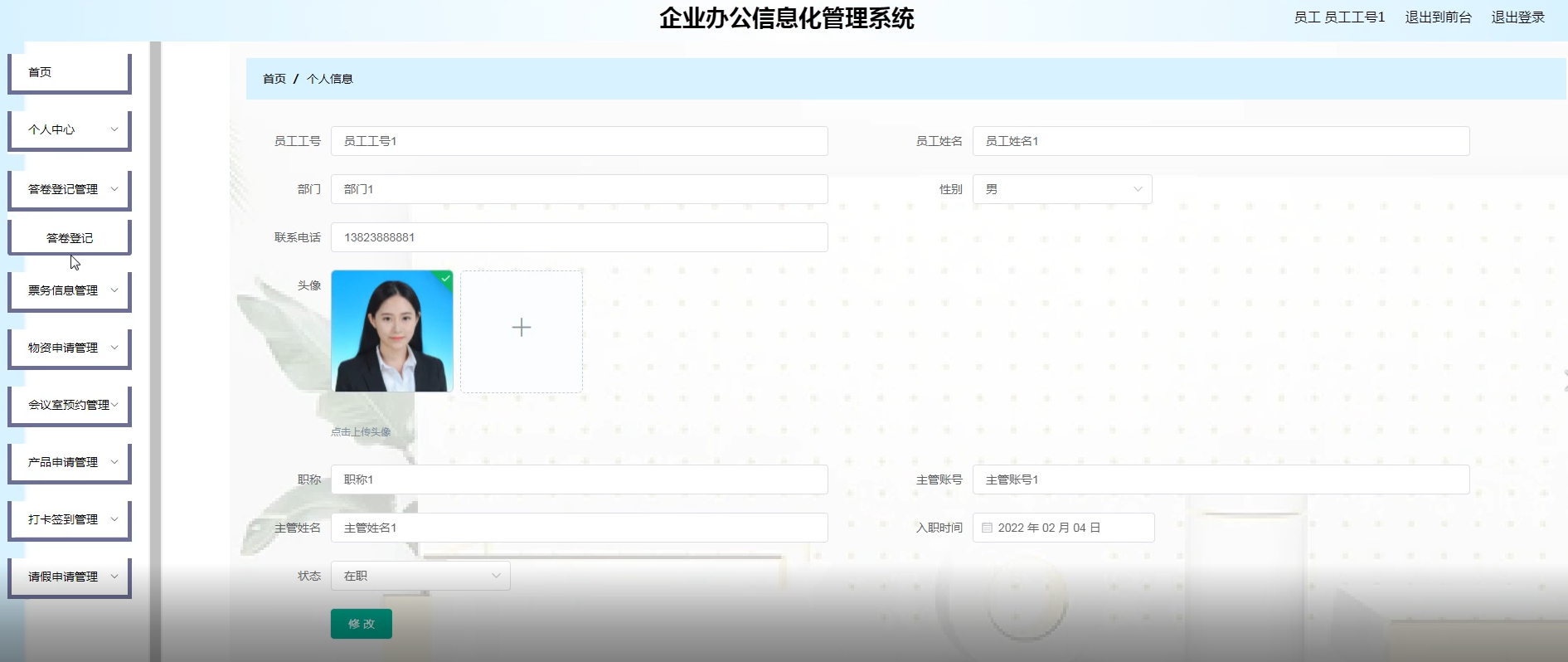Collapse the 答卷登记管理 menu chevron
Screen dimensions: 1568x662
[x=114, y=189]
